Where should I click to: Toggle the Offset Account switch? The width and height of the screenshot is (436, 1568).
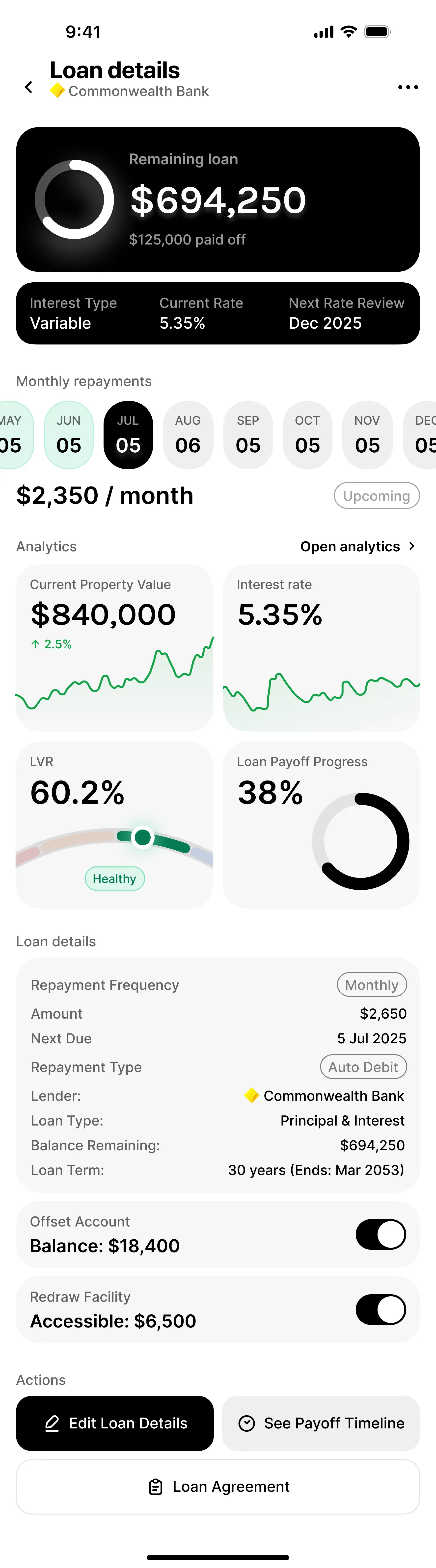(381, 1234)
